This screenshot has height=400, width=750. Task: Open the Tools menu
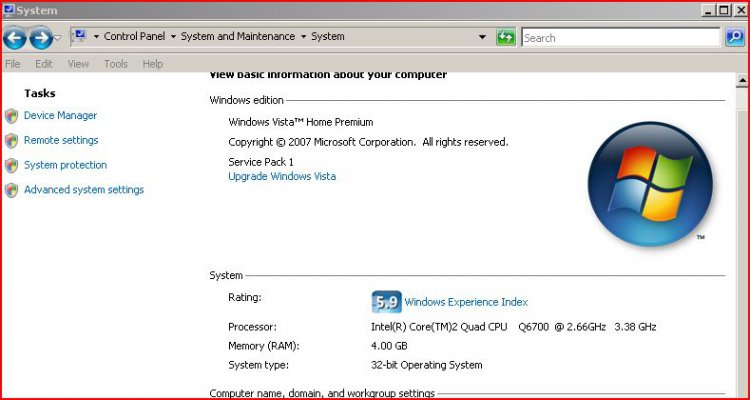116,64
